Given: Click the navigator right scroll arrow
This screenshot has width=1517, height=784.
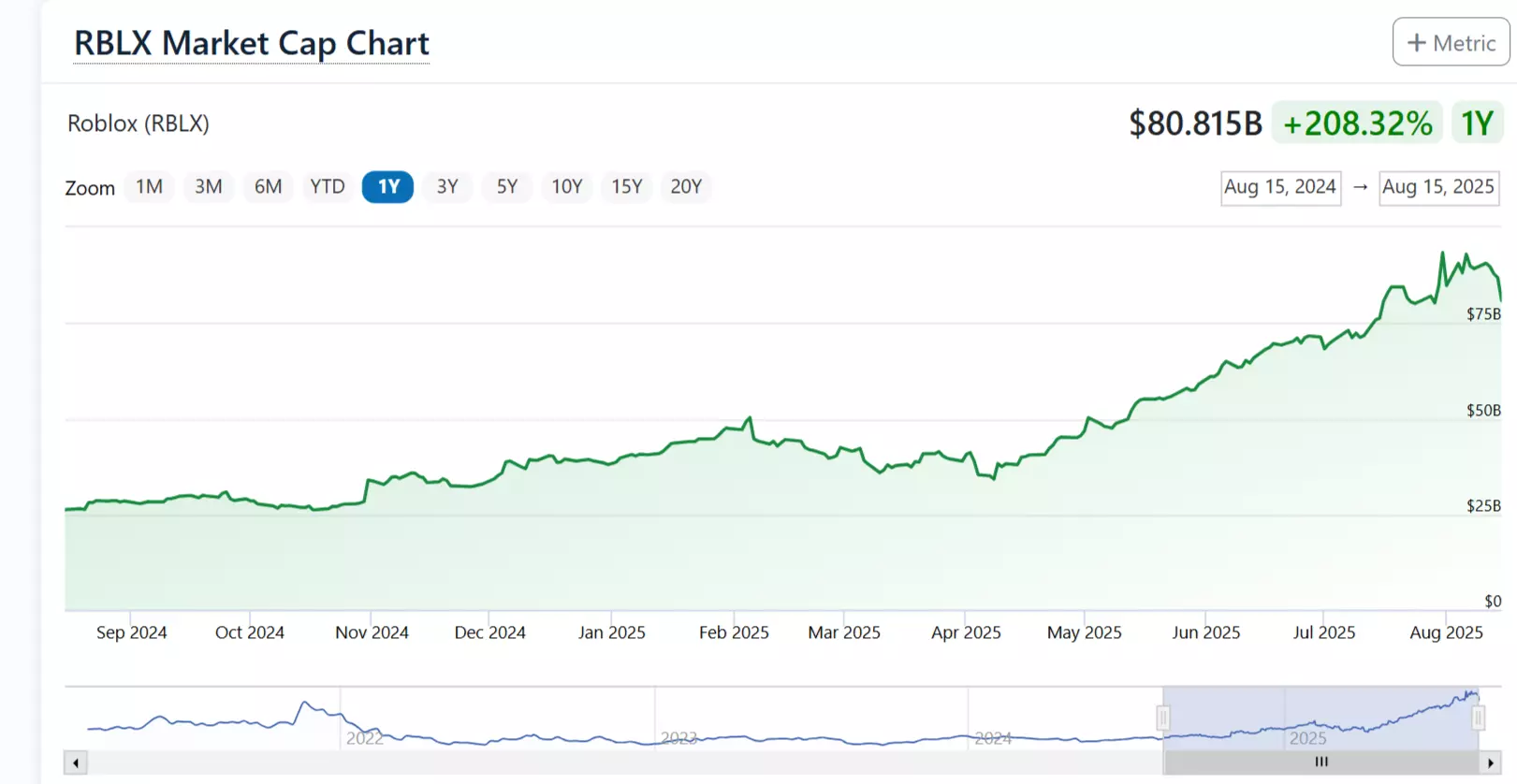Looking at the screenshot, I should click(1490, 762).
